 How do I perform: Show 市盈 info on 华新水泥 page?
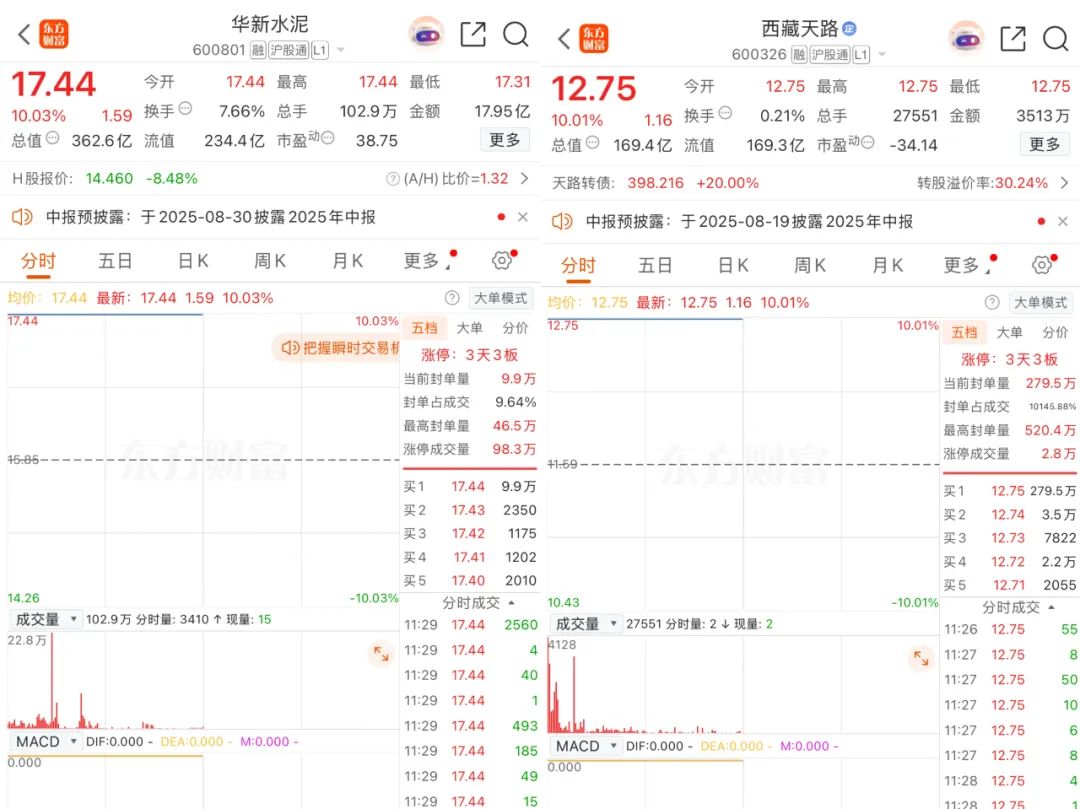(x=327, y=138)
